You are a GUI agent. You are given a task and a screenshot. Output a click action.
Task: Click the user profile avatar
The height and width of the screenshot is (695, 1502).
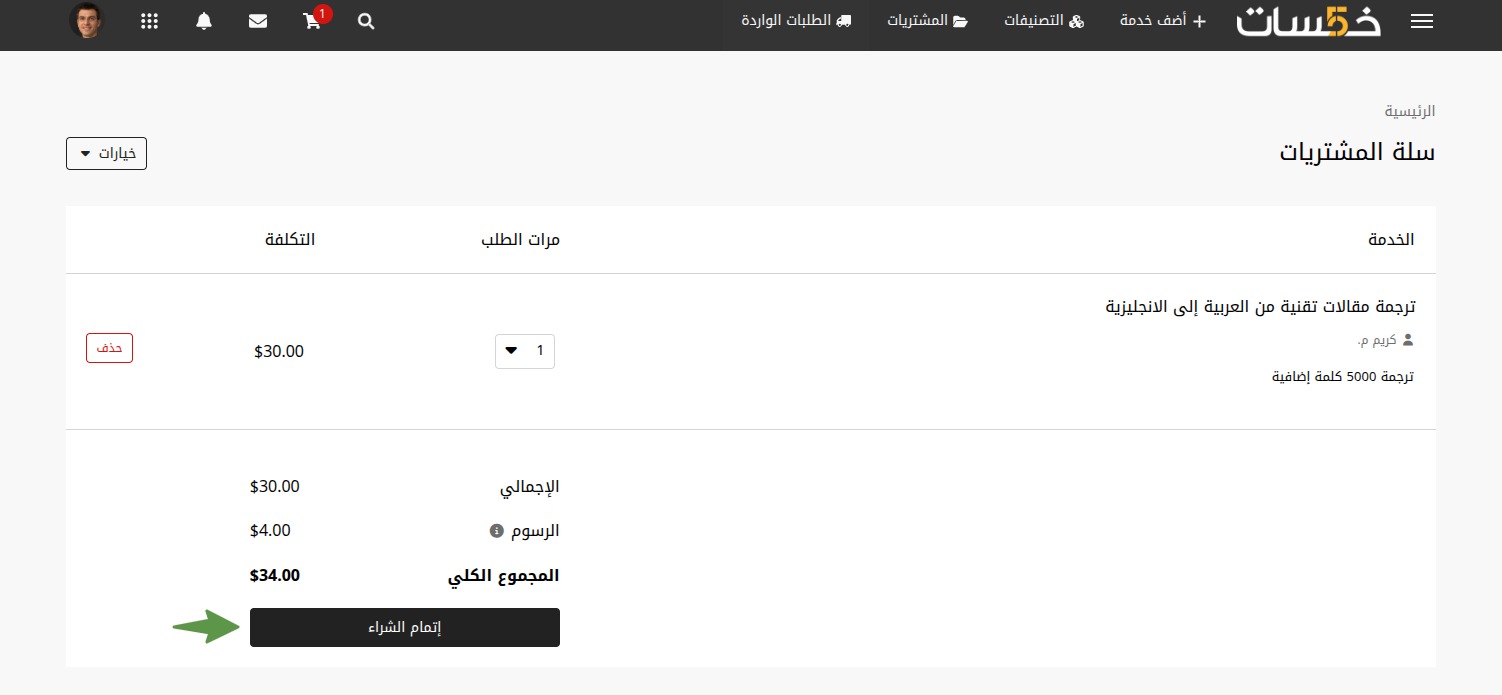[86, 21]
